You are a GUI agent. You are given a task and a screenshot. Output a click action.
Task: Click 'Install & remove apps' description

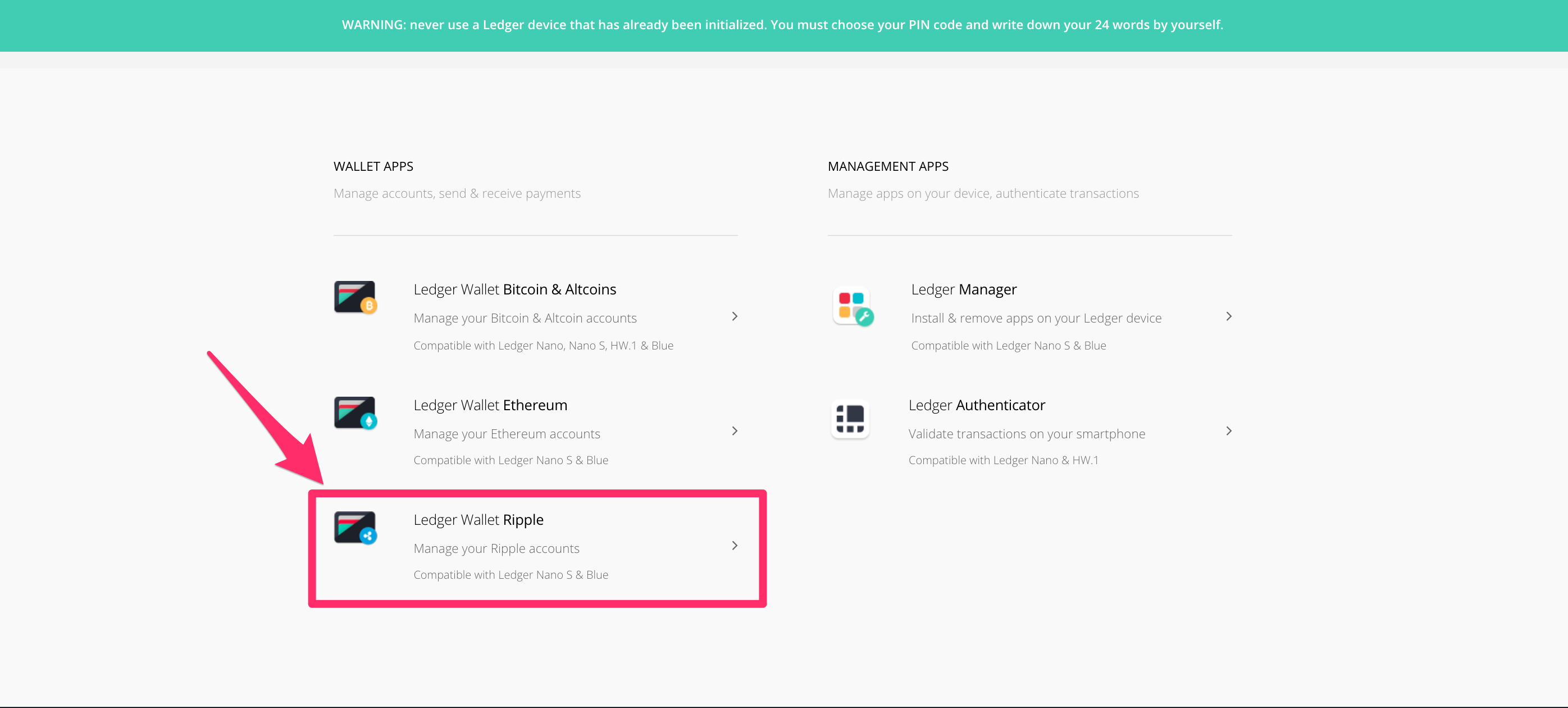[x=1036, y=318]
